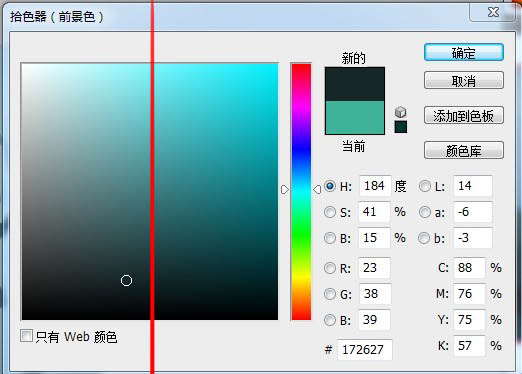This screenshot has width=522, height=374.
Task: Click the 度 degree unit label
Action: (400, 186)
